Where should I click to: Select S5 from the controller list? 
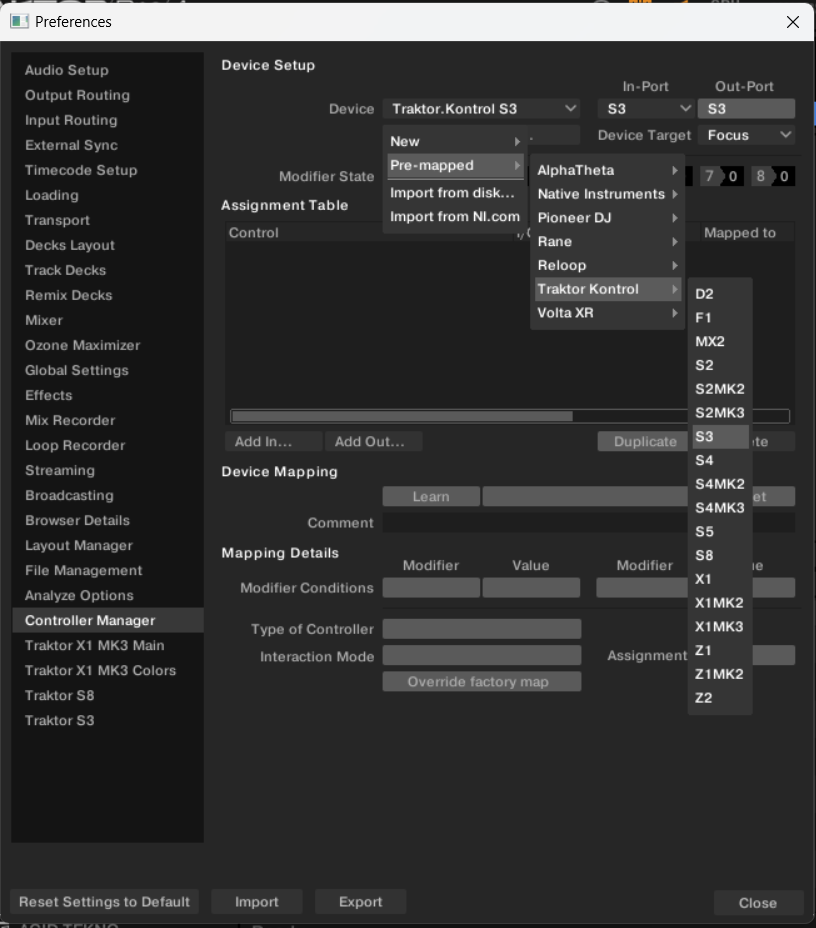coord(720,531)
